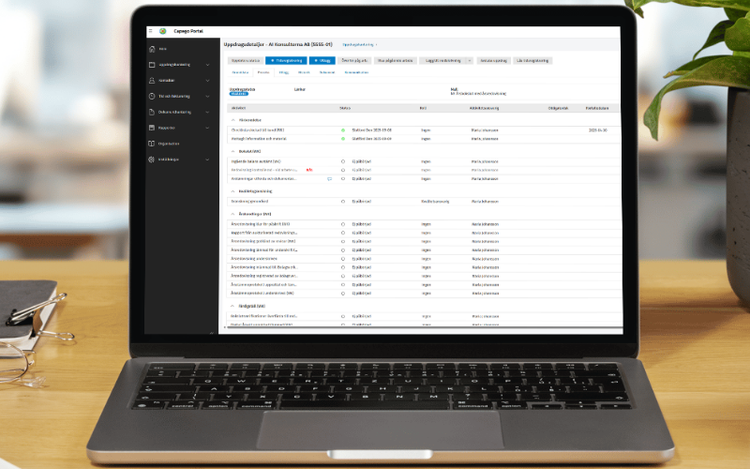Toggle the green status circle of first activity row
Screen dimensions: 750x469
343,129
